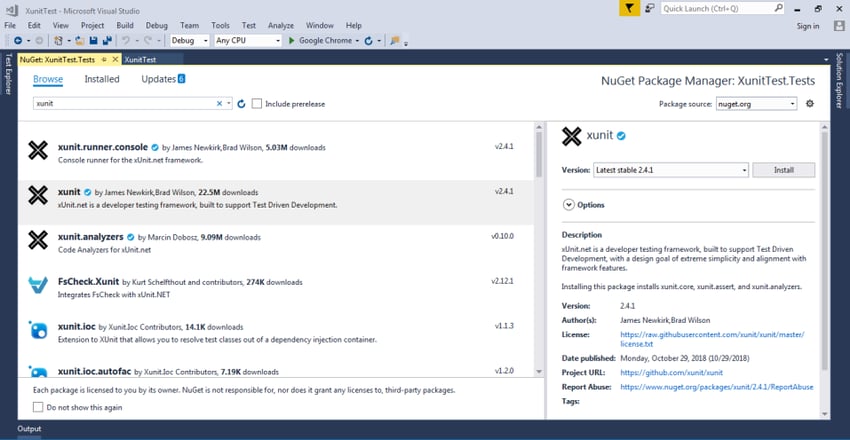This screenshot has width=850, height=440.
Task: Click the FsCheck.Xunit package icon
Action: click(x=38, y=284)
